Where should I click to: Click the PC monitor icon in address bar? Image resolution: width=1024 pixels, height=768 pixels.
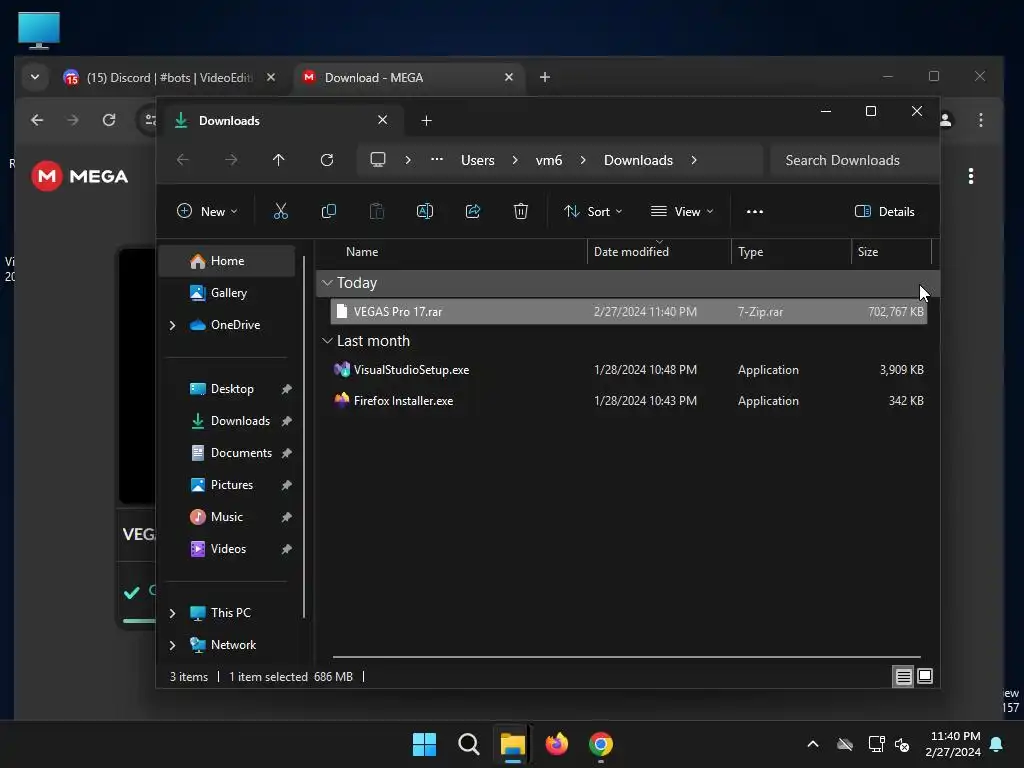pyautogui.click(x=377, y=160)
